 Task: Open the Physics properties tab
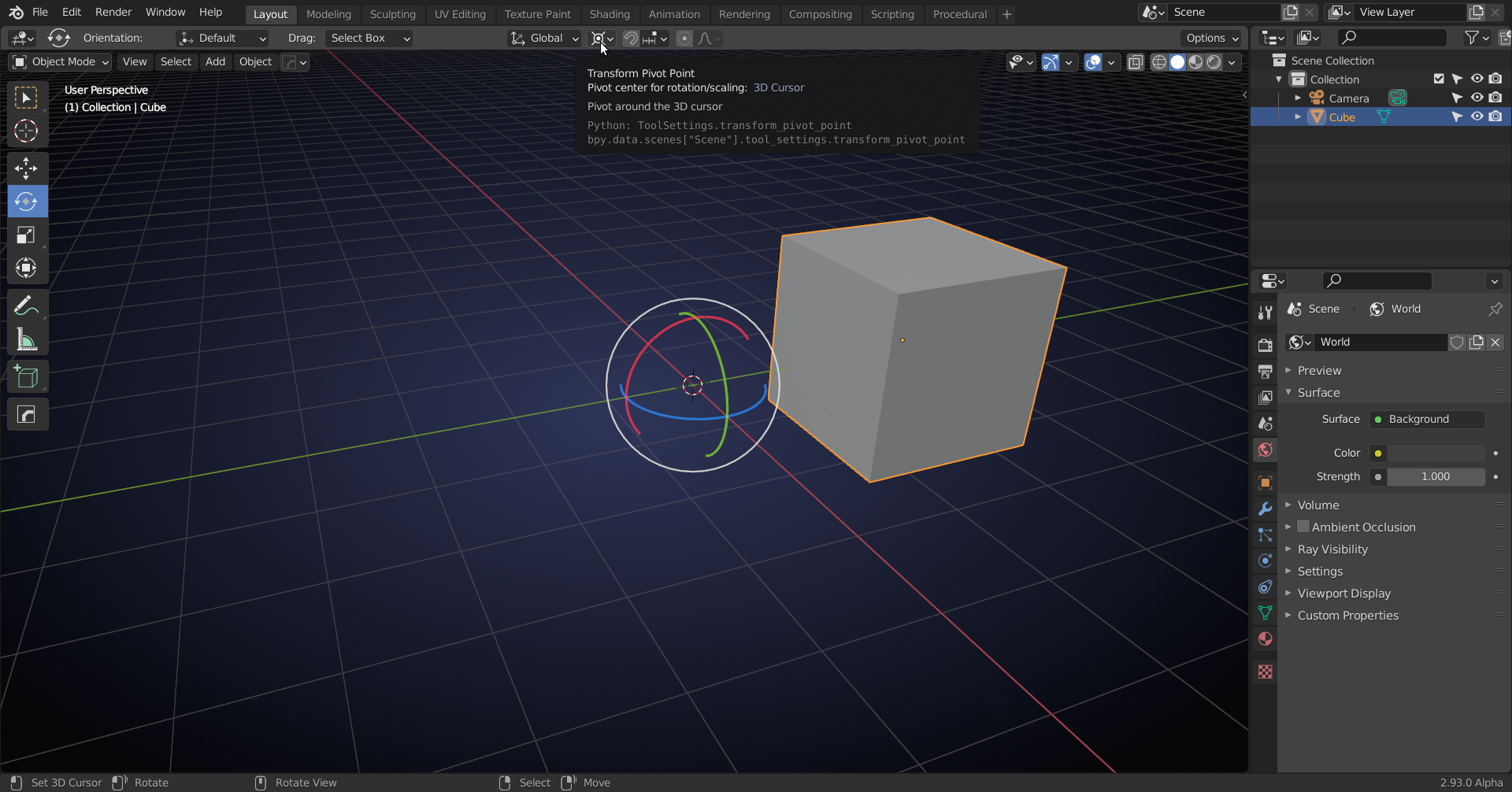(x=1266, y=561)
